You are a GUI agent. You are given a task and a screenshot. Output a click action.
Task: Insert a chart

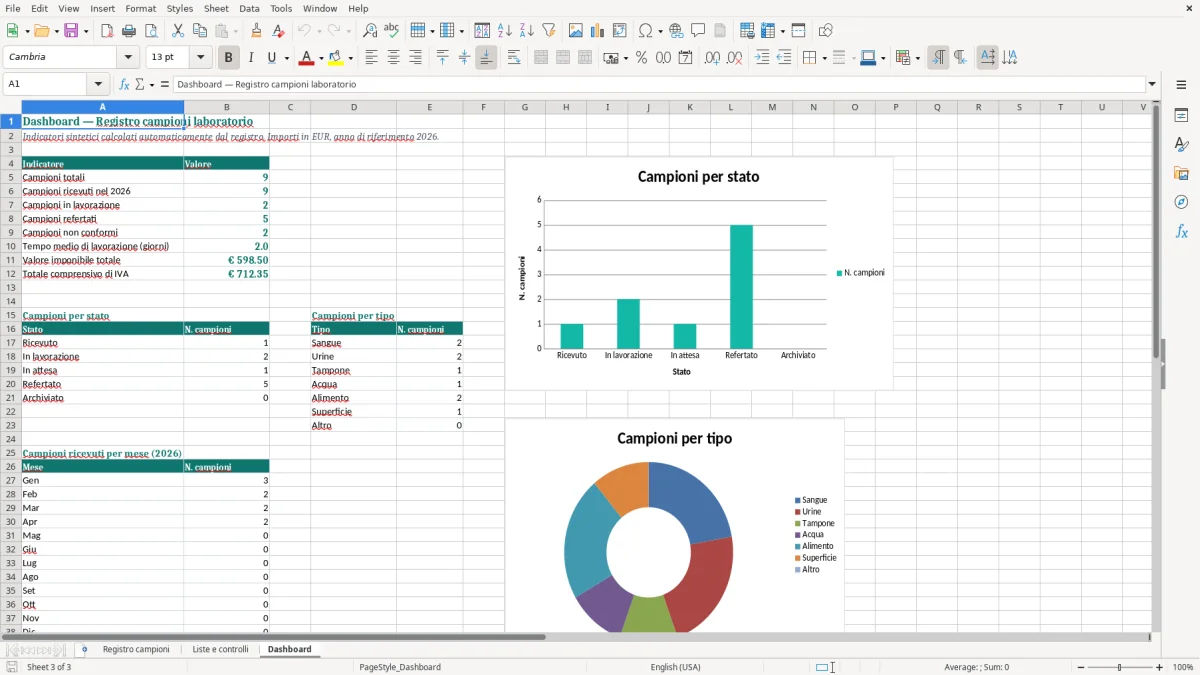(598, 31)
